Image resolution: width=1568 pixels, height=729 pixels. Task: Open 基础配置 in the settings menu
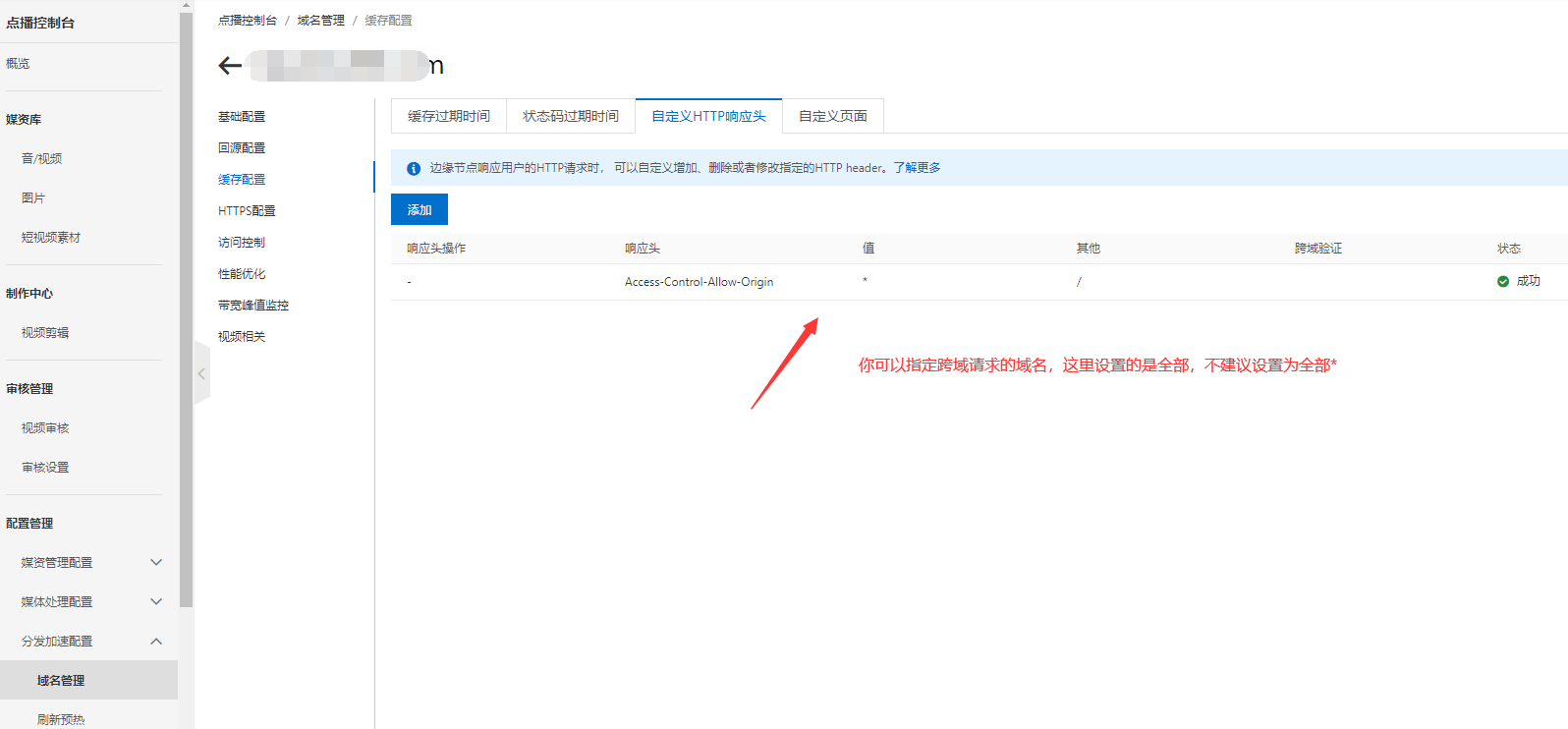tap(242, 117)
